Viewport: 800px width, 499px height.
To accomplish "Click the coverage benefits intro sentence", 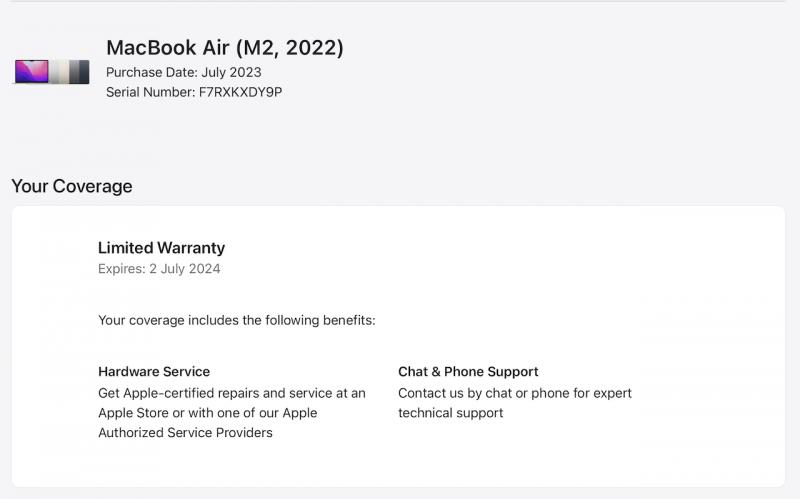I will coord(236,320).
